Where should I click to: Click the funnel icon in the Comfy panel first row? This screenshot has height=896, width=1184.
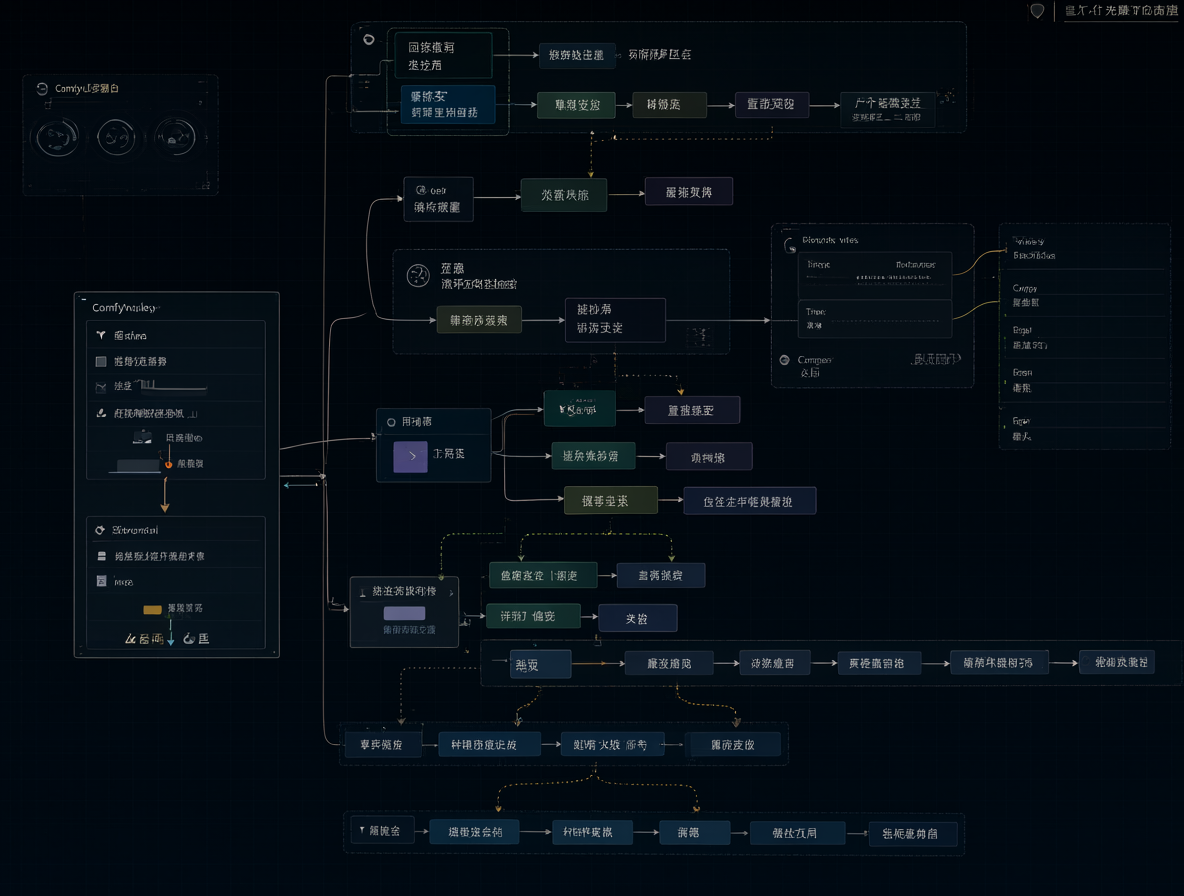100,335
